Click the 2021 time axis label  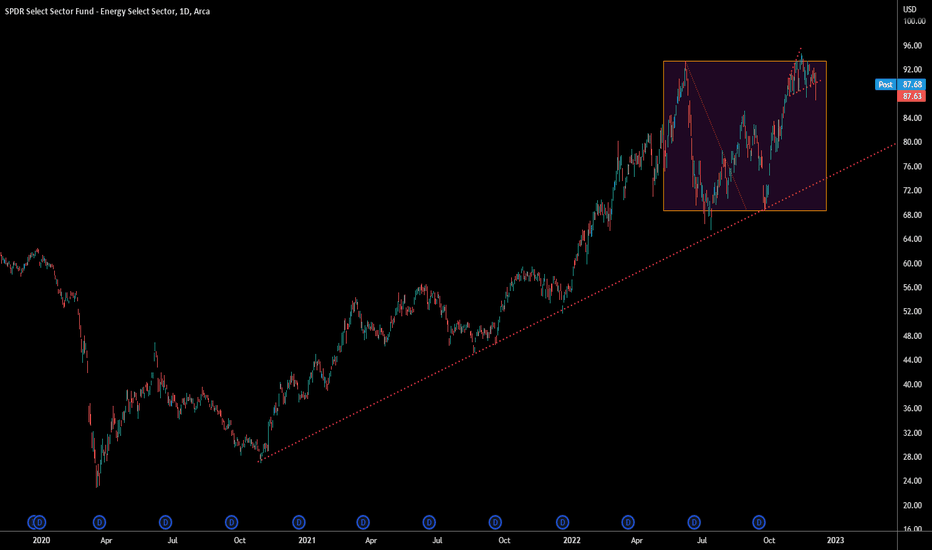[307, 540]
